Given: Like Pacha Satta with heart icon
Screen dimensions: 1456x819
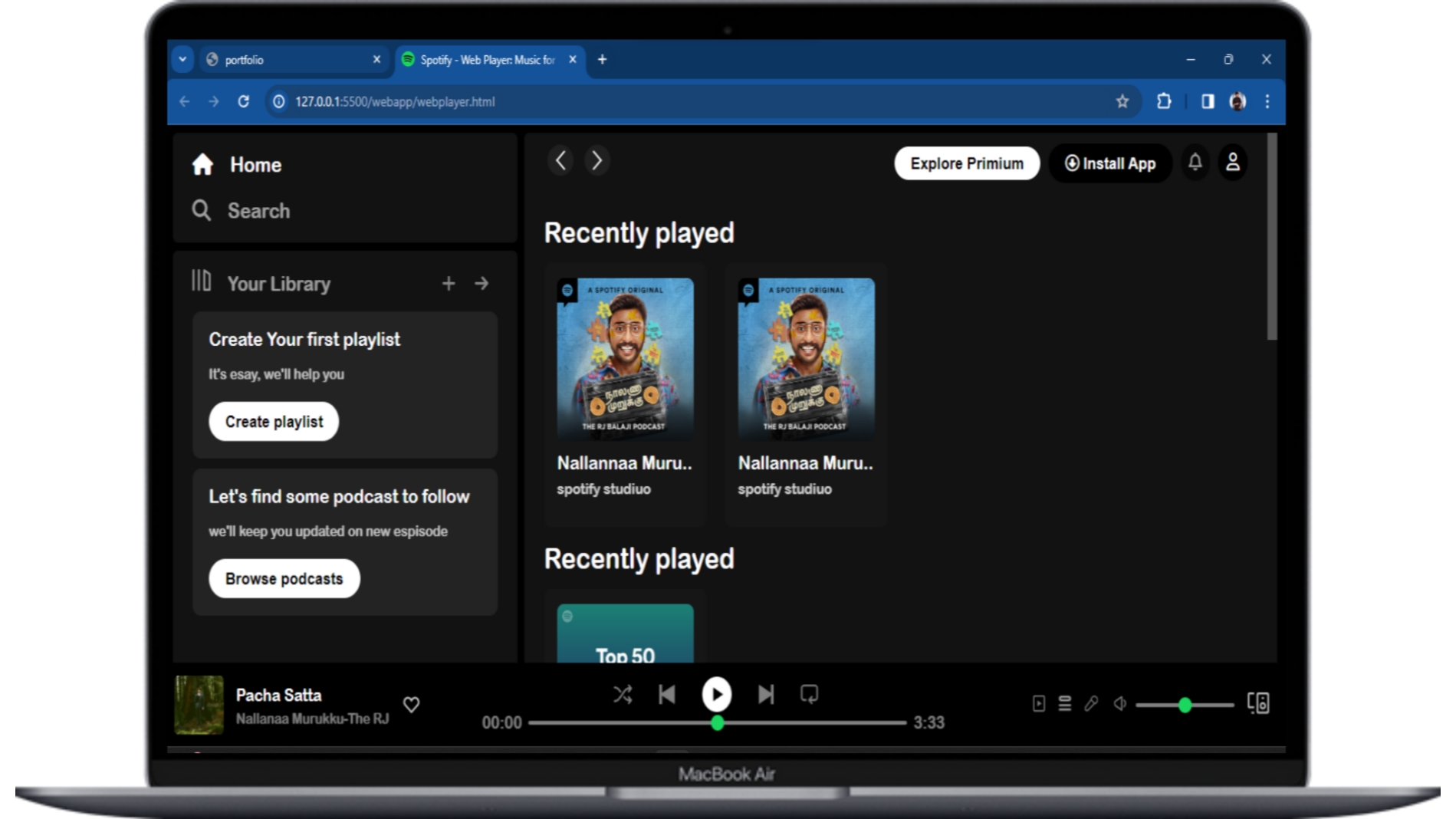Looking at the screenshot, I should [x=412, y=704].
